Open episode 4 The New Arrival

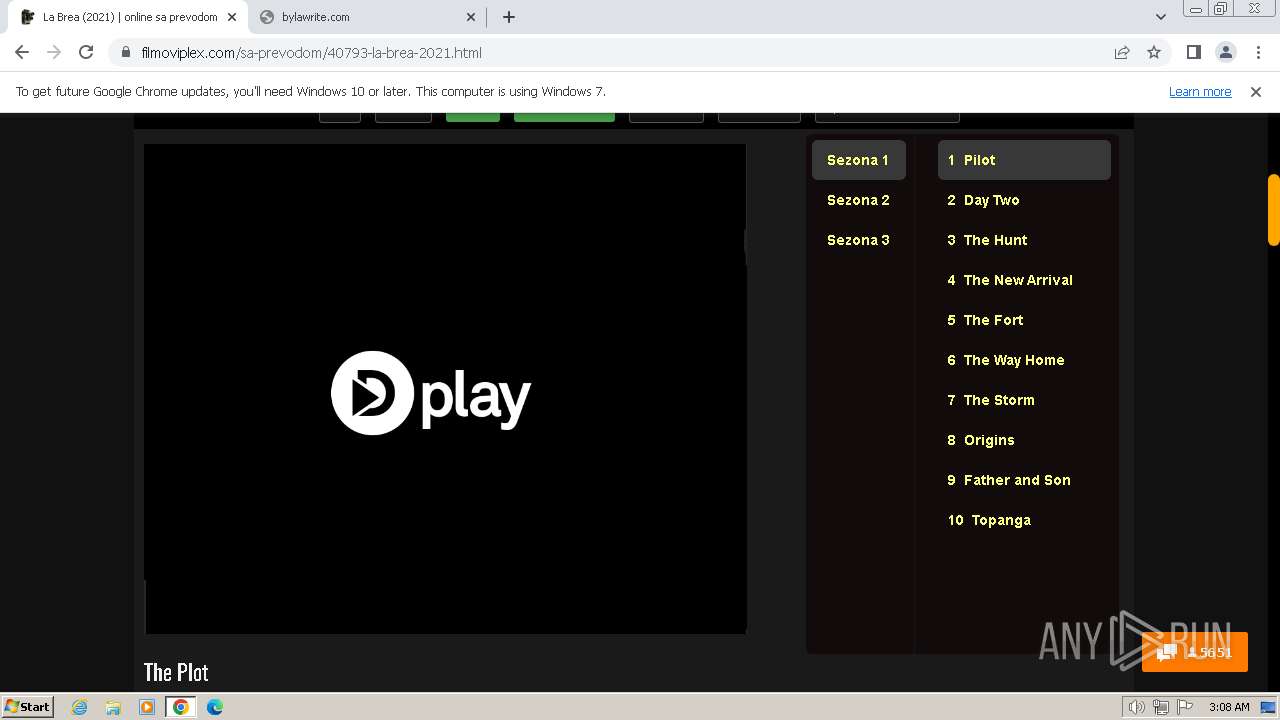click(x=1024, y=280)
